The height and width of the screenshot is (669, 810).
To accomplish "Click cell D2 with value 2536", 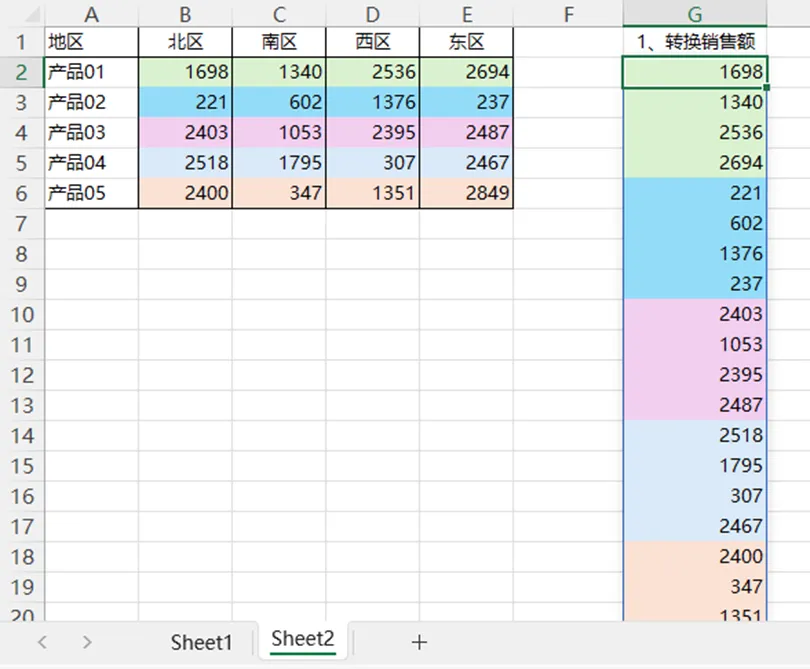I will pos(372,72).
